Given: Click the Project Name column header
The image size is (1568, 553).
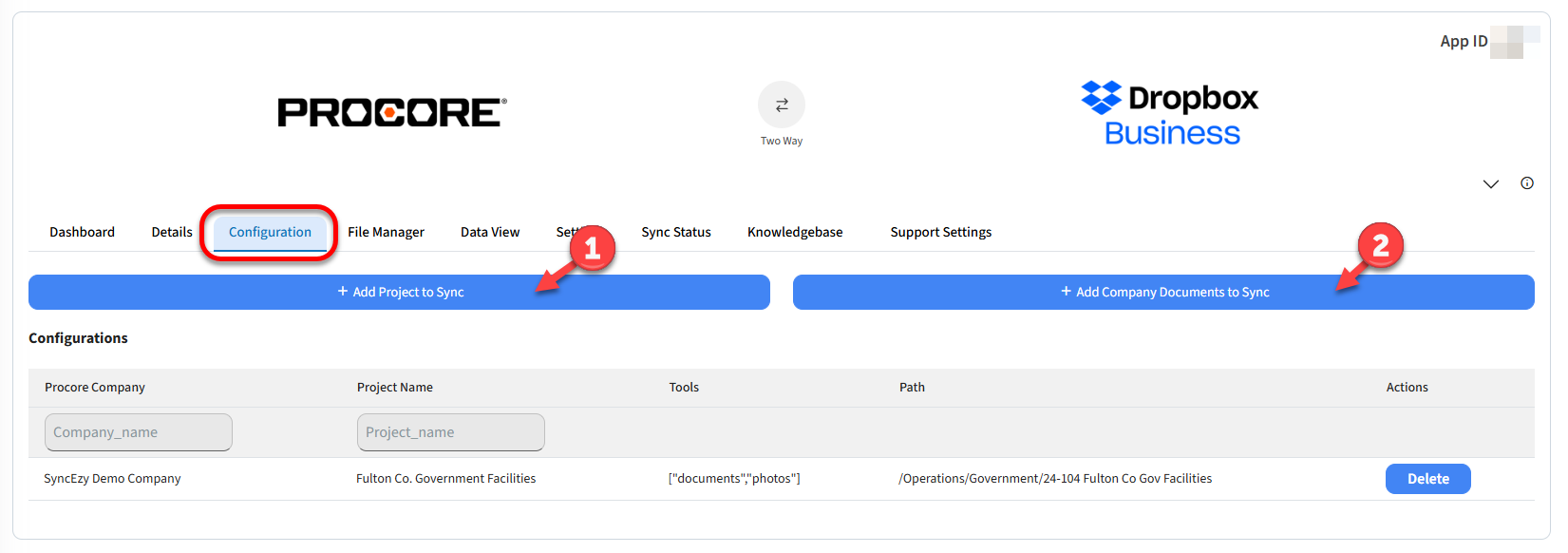Looking at the screenshot, I should click(395, 388).
